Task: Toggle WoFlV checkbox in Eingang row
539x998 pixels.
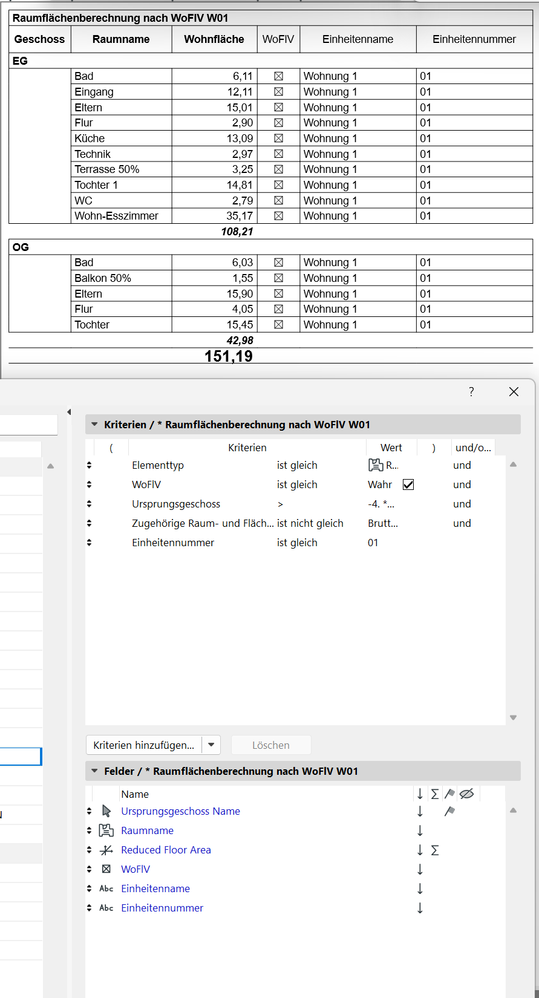Action: (278, 92)
